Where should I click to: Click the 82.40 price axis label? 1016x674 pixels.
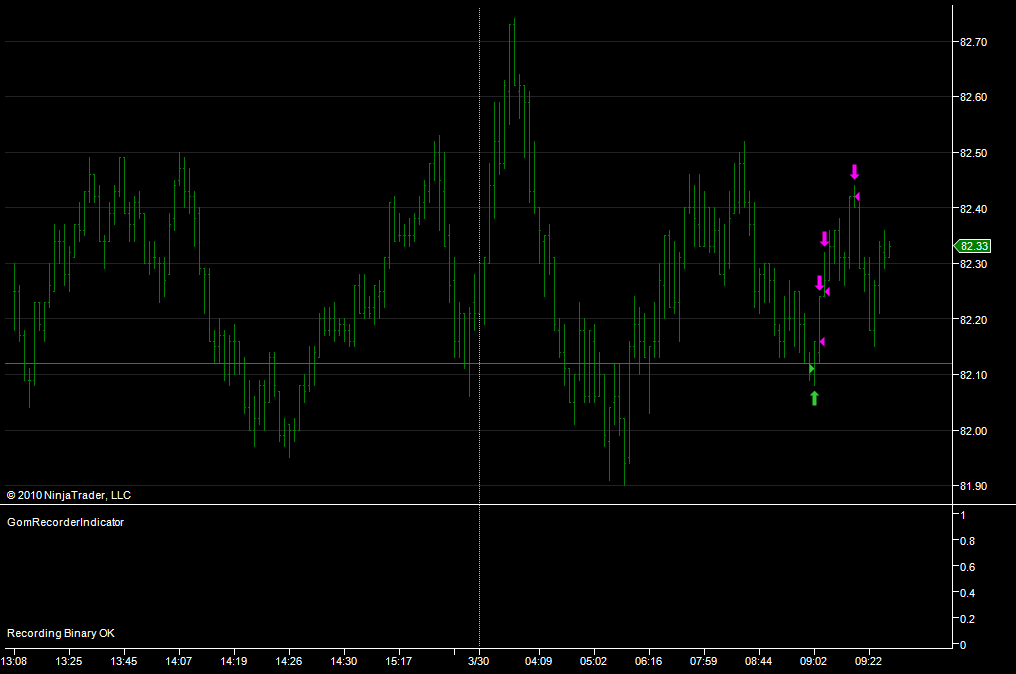tap(973, 209)
